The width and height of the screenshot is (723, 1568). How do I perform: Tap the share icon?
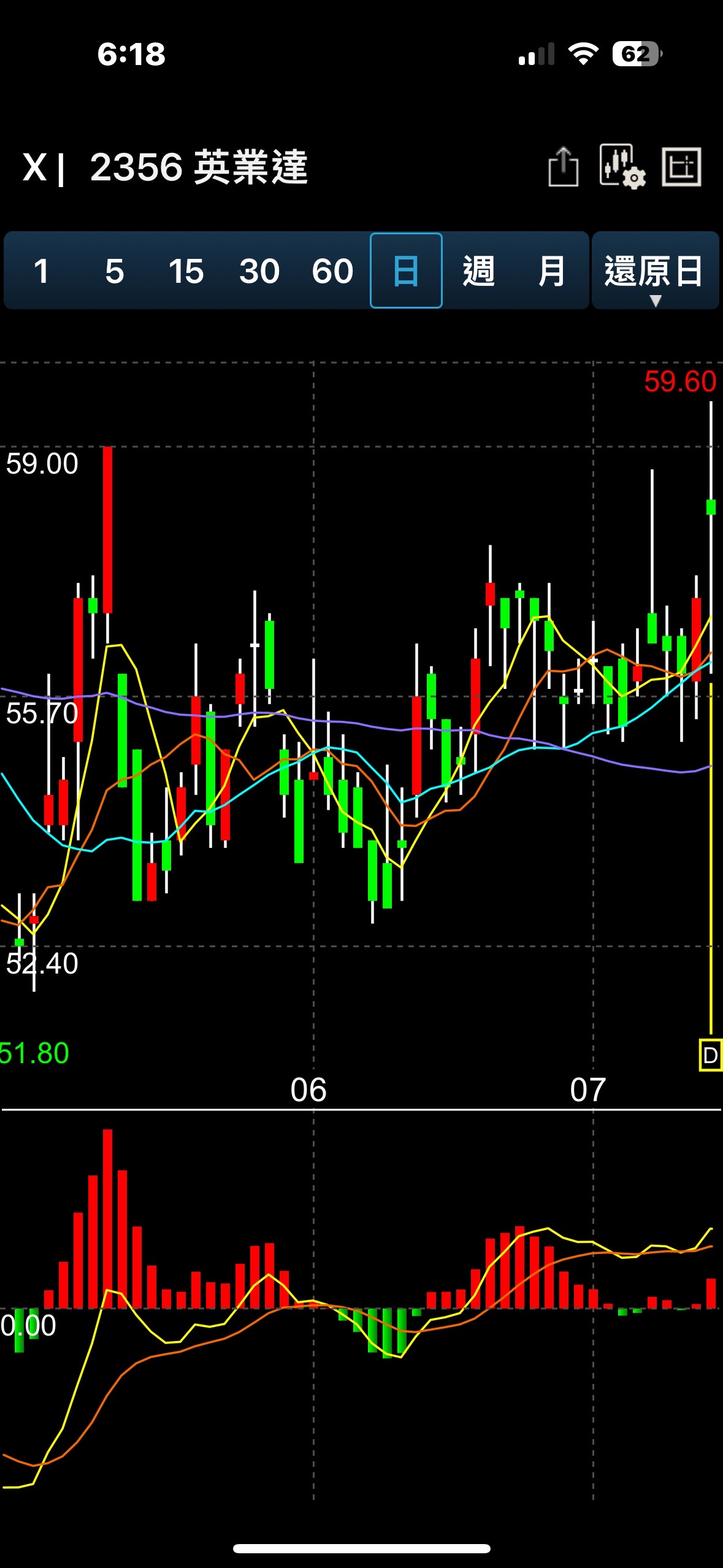pos(563,167)
